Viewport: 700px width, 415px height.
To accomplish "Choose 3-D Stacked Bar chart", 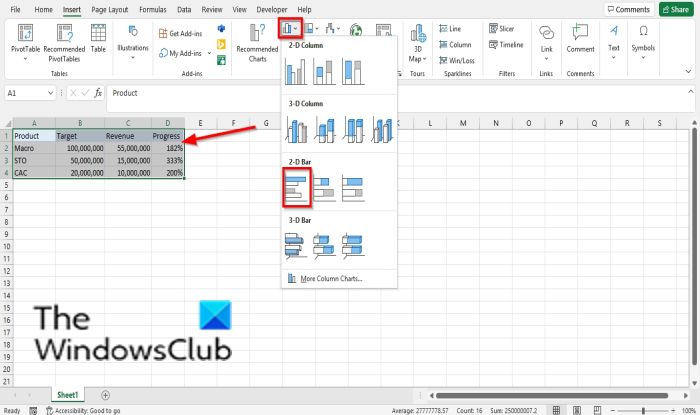I will coord(325,246).
